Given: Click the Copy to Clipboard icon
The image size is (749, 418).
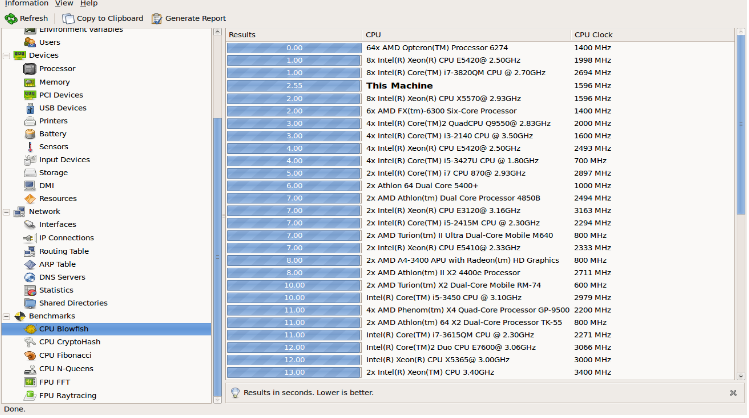Looking at the screenshot, I should point(68,18).
